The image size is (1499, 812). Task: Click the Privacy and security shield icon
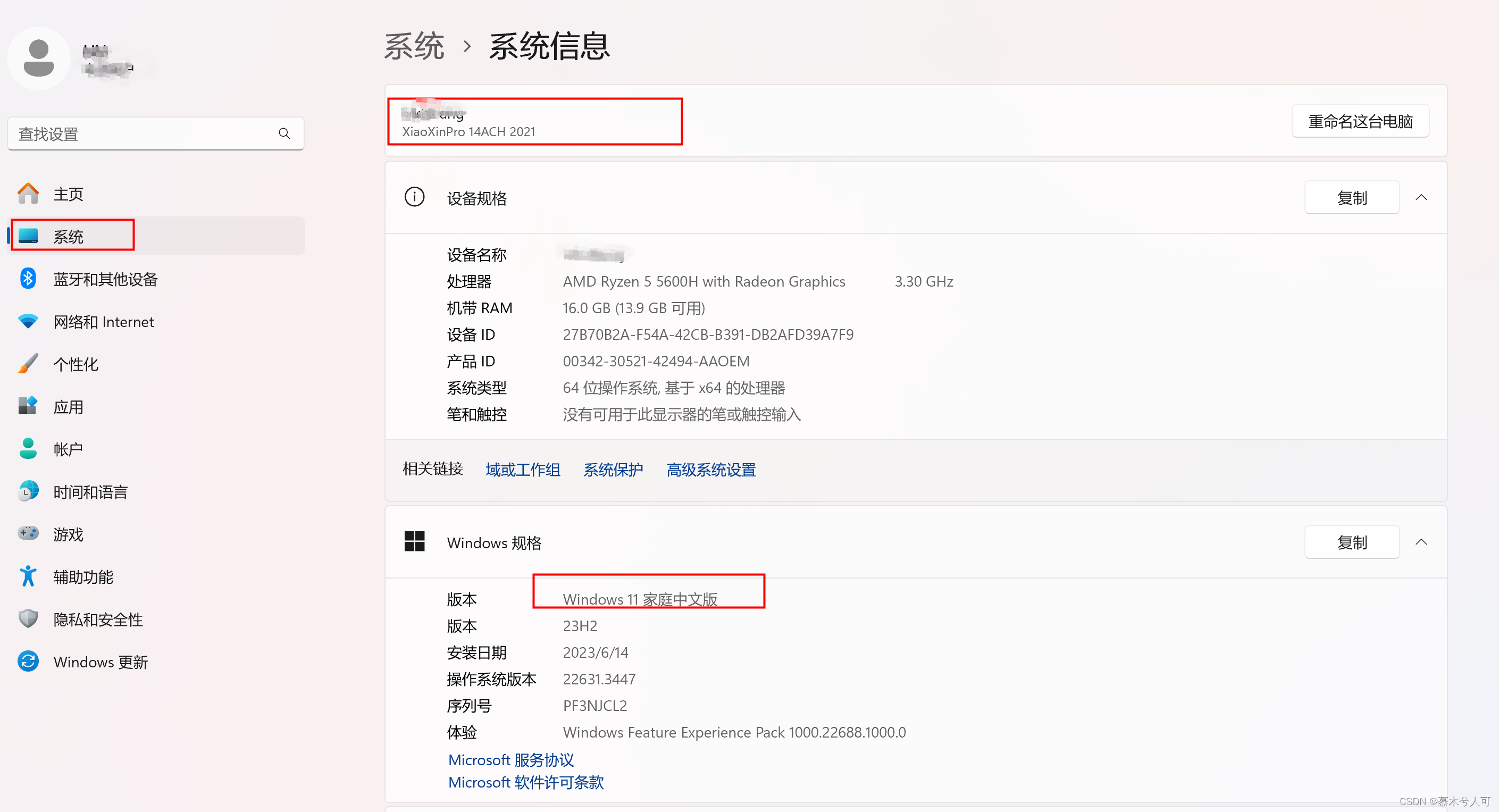(x=28, y=619)
